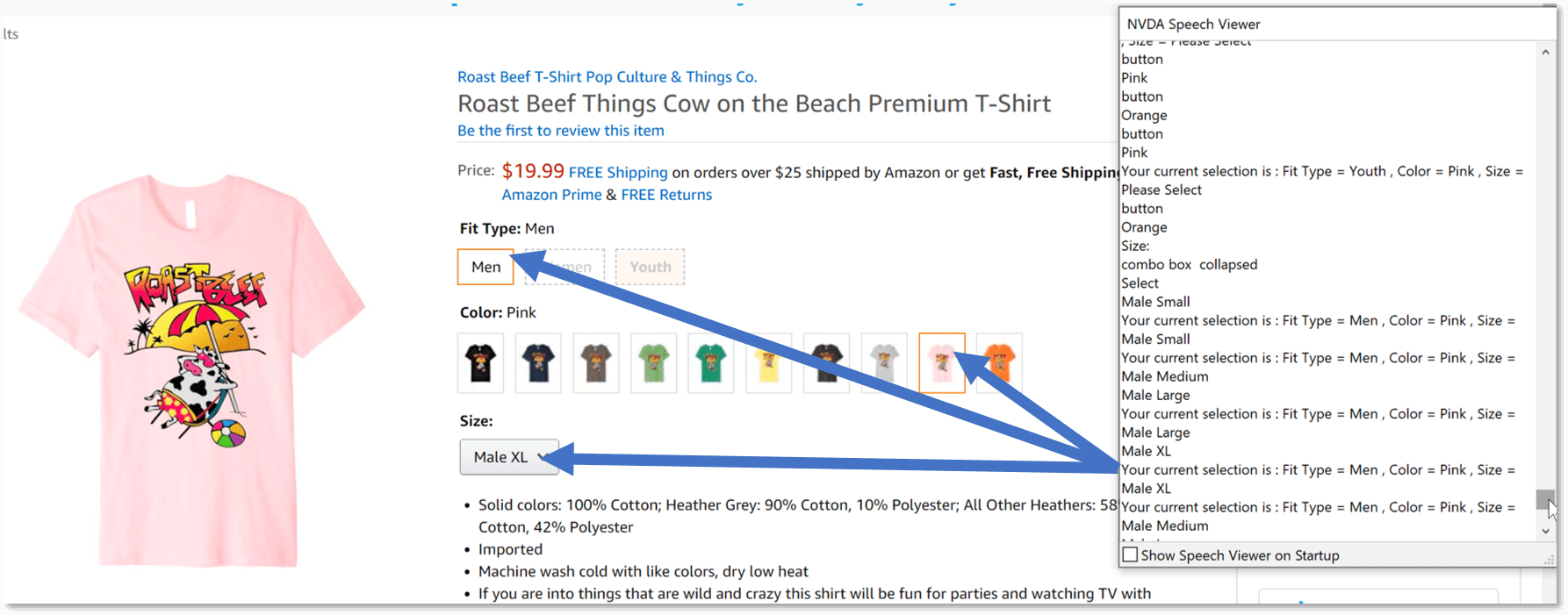Select the heather grey shirt swatch
This screenshot has height=615, width=1568.
884,362
